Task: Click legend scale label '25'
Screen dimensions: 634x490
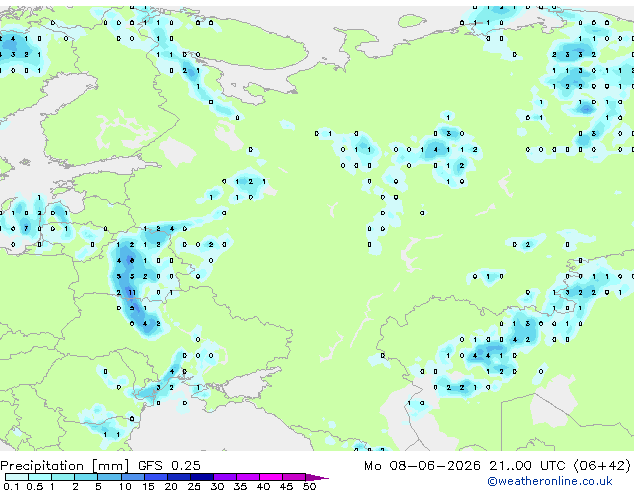Action: click(194, 486)
